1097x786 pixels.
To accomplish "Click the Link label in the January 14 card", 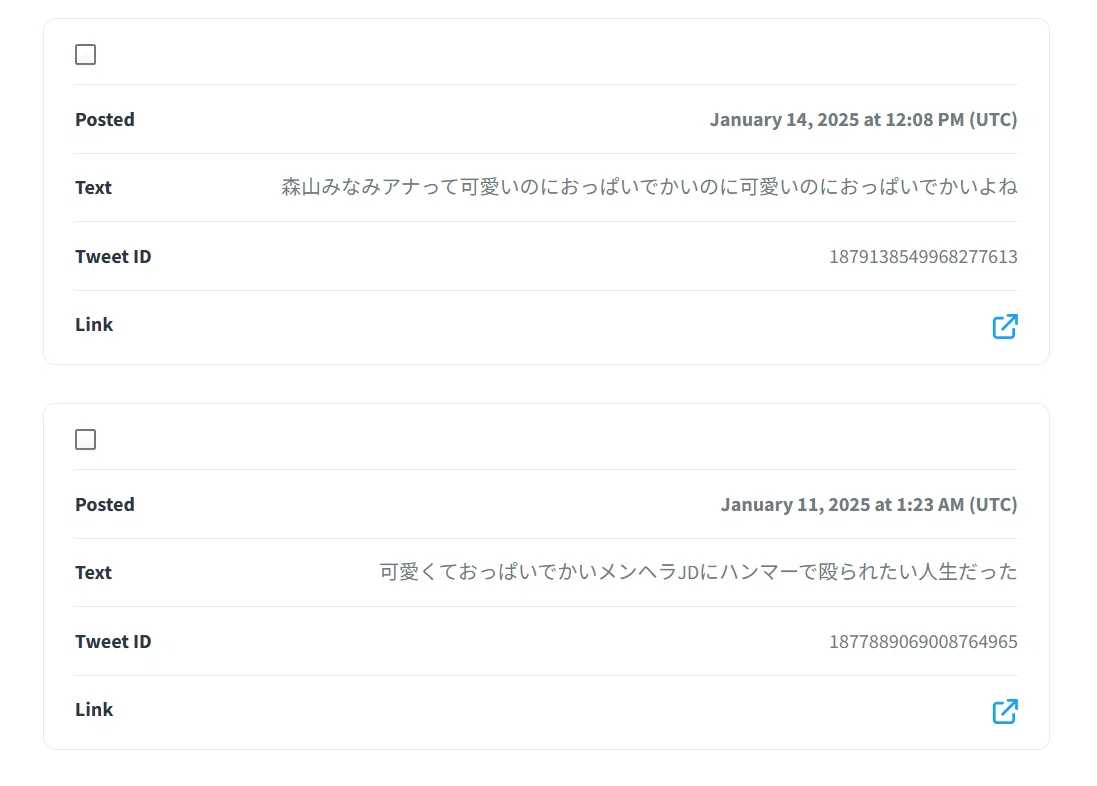I will click(x=94, y=325).
